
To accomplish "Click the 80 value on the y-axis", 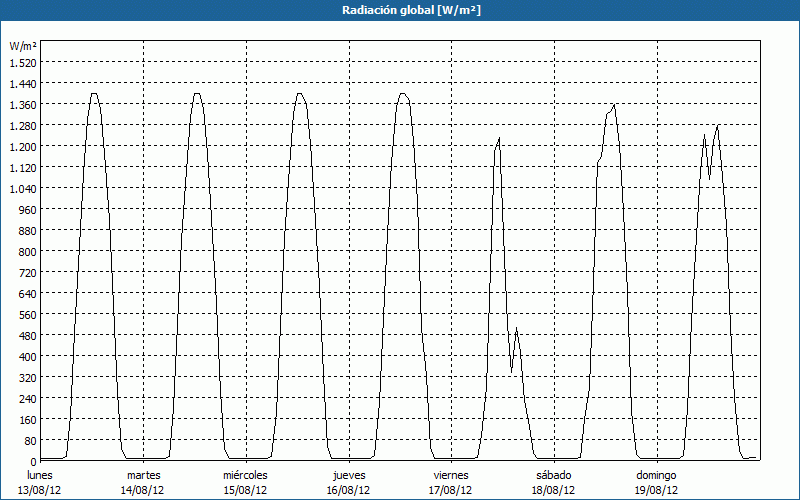I will 29,440.
